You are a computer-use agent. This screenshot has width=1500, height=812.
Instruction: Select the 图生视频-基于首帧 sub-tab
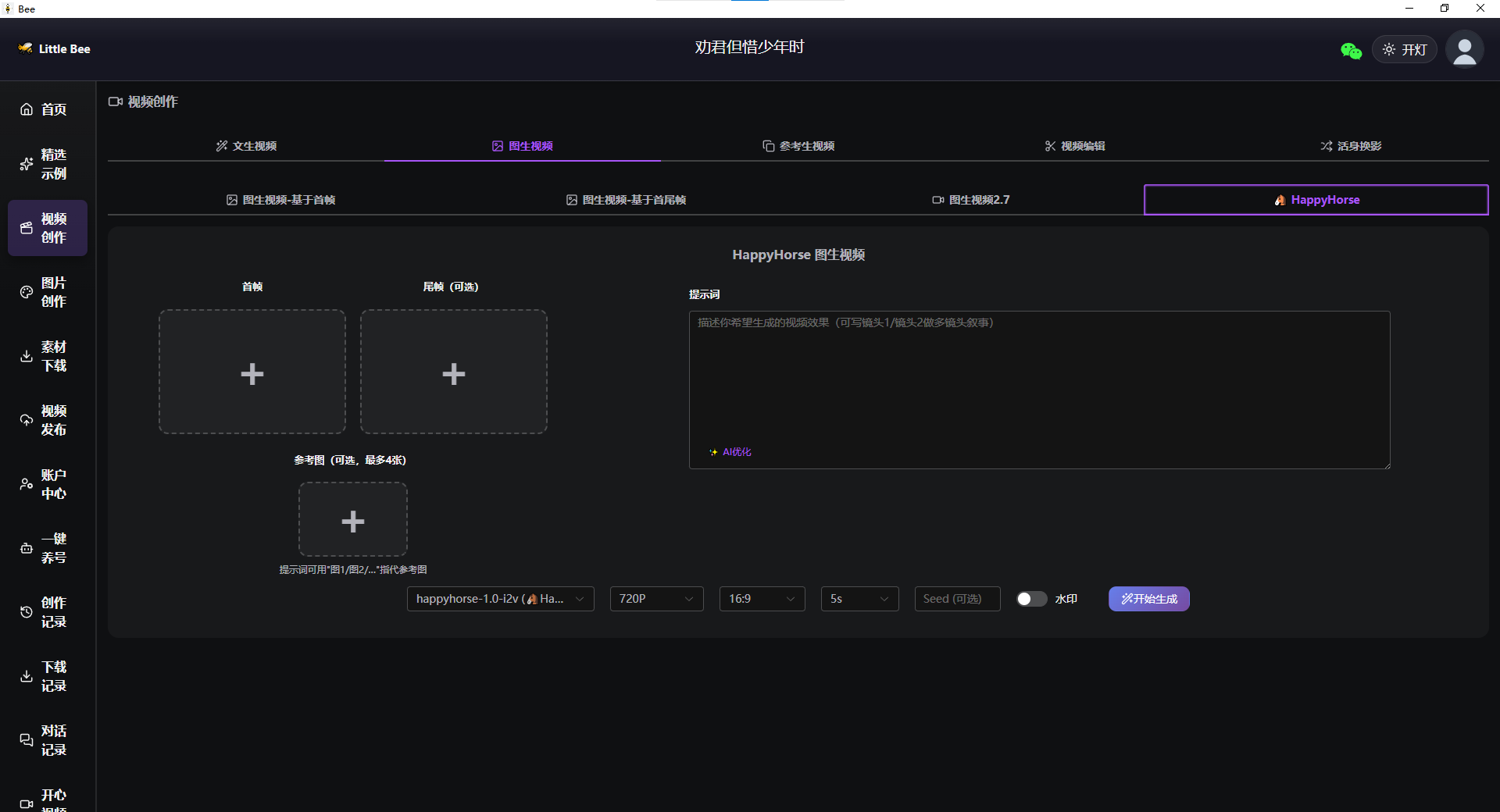280,200
